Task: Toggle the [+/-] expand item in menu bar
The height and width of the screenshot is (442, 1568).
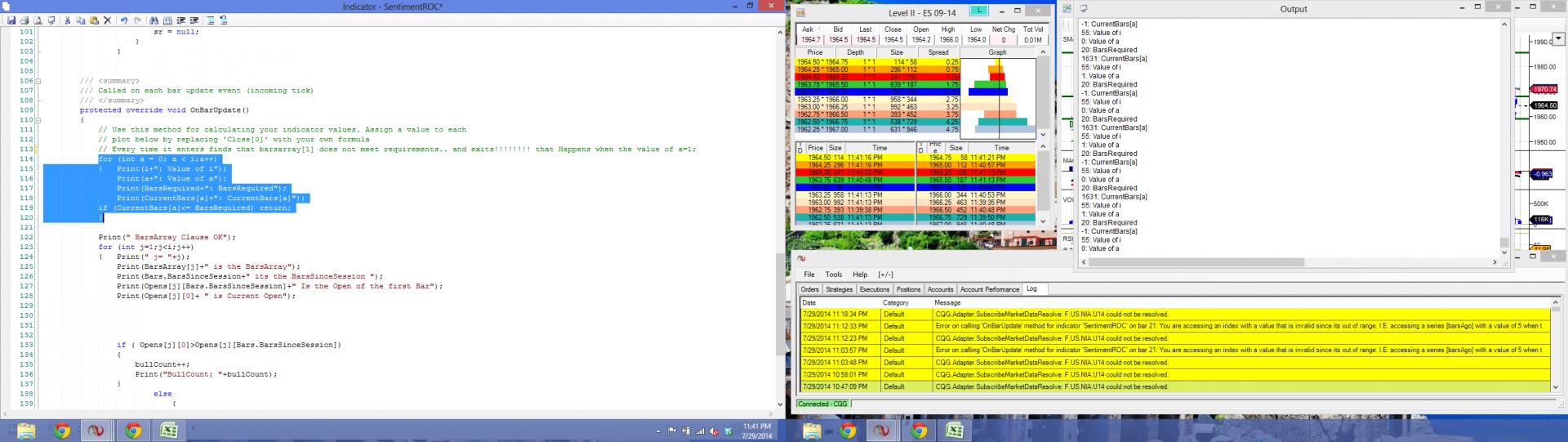Action: [x=885, y=275]
